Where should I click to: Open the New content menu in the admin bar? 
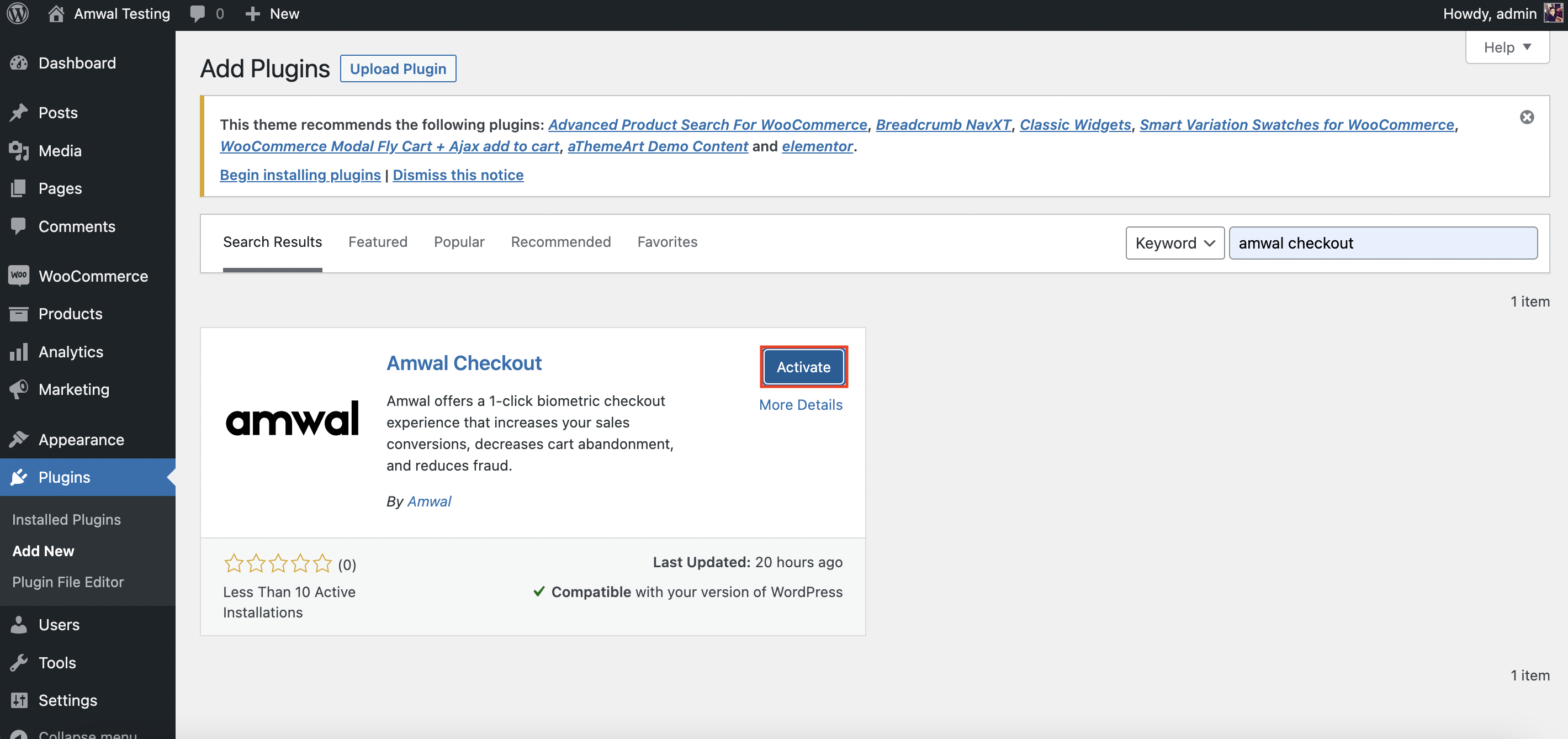pos(272,13)
